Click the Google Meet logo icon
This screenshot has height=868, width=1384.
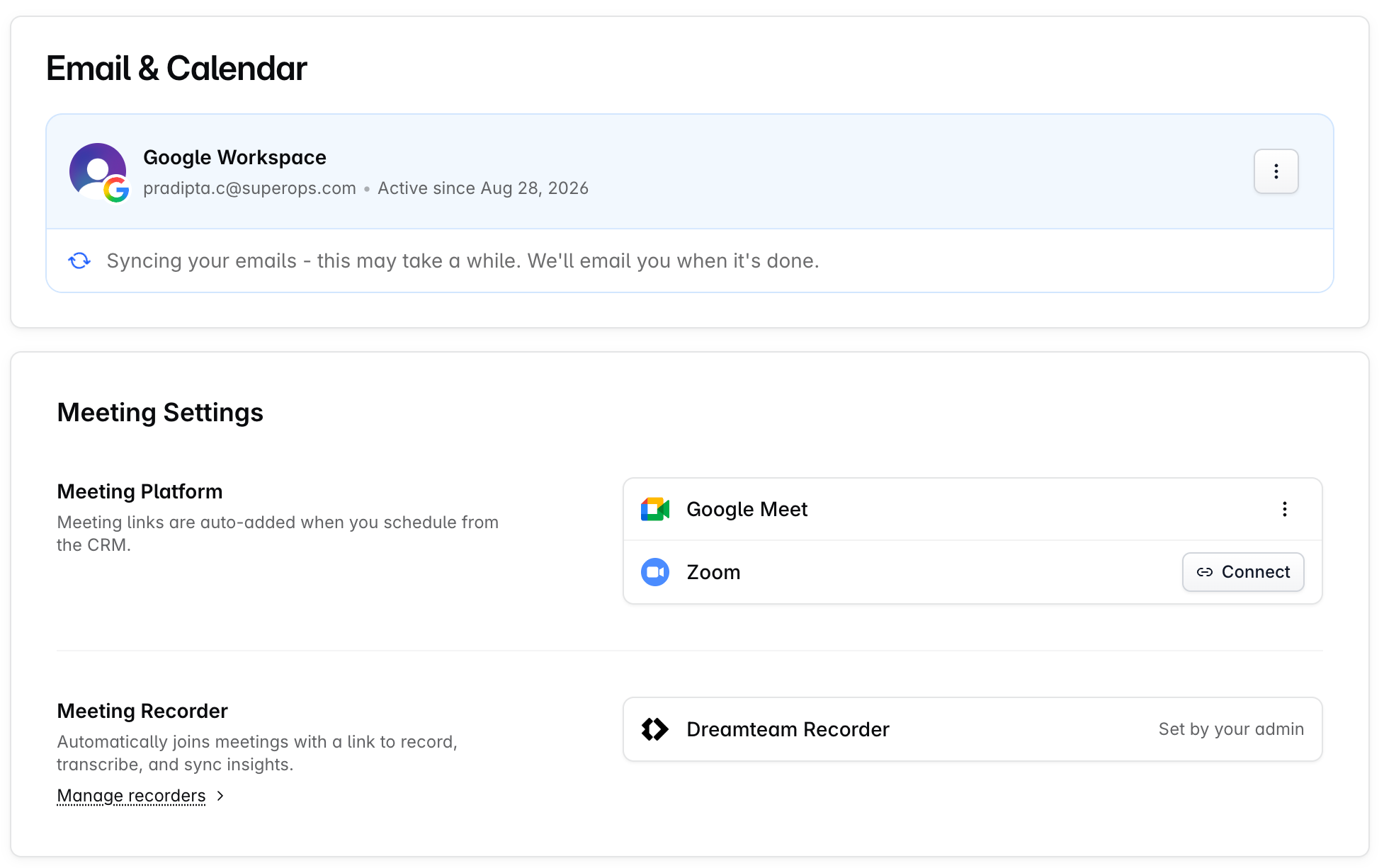coord(655,509)
